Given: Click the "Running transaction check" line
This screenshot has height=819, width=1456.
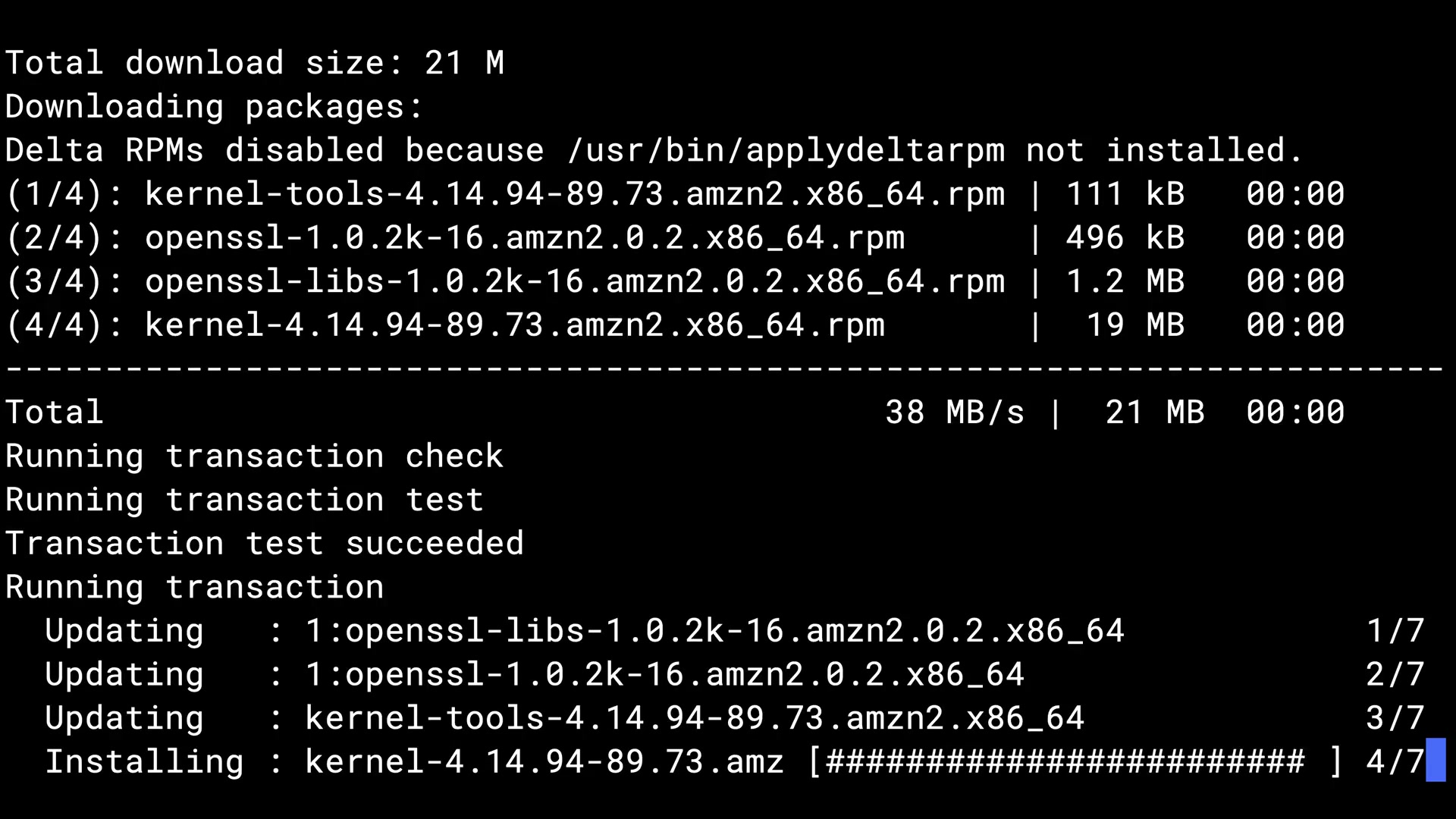Looking at the screenshot, I should [x=255, y=457].
